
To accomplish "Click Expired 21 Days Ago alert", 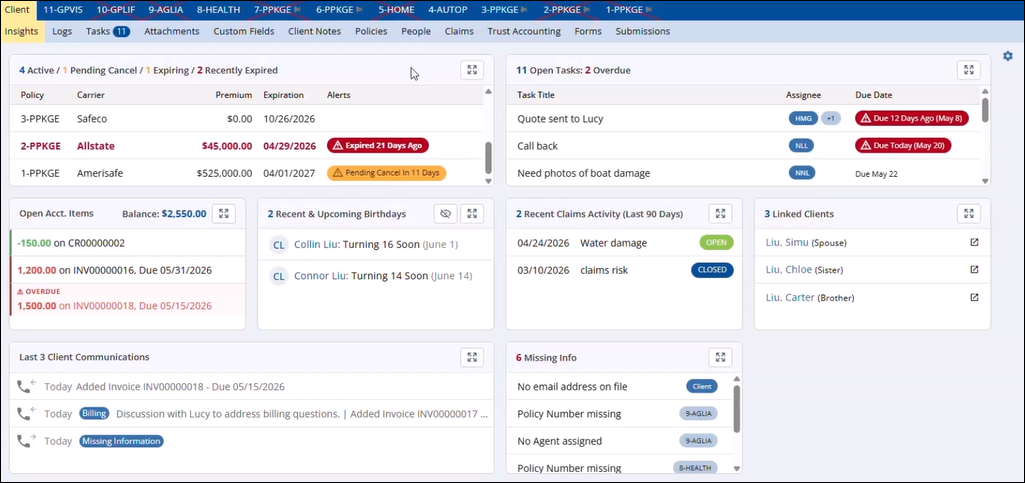I will (x=378, y=146).
